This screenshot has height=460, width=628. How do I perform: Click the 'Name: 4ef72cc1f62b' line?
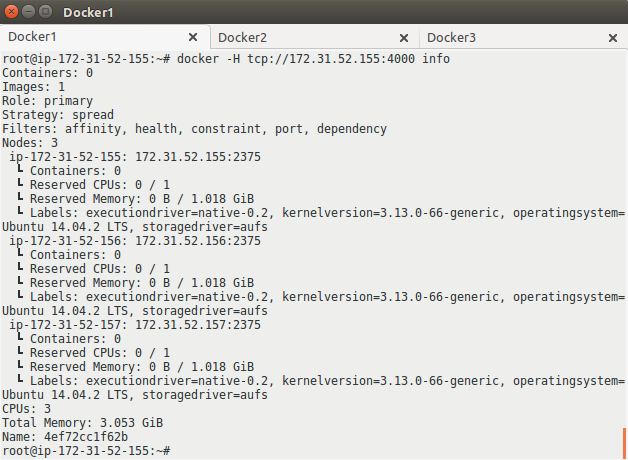tap(65, 437)
